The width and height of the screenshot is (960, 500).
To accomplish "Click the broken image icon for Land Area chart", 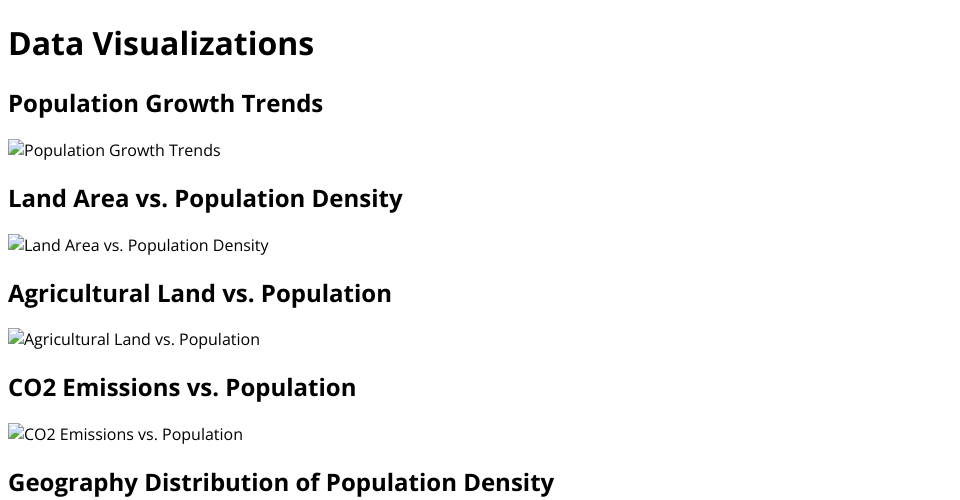I will pyautogui.click(x=16, y=245).
